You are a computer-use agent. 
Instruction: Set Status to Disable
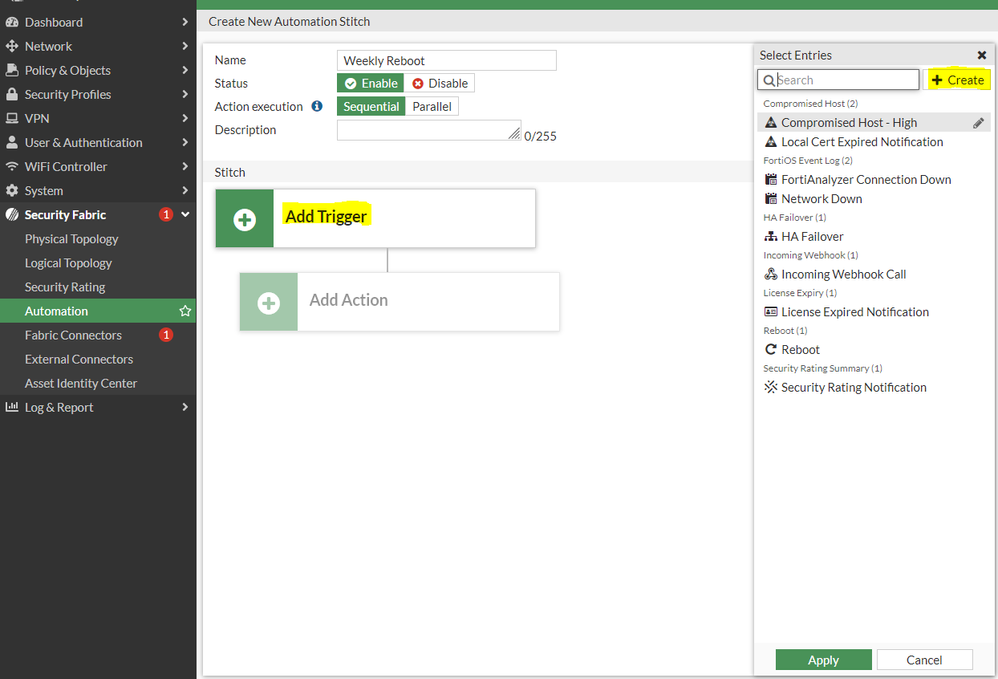click(x=439, y=83)
